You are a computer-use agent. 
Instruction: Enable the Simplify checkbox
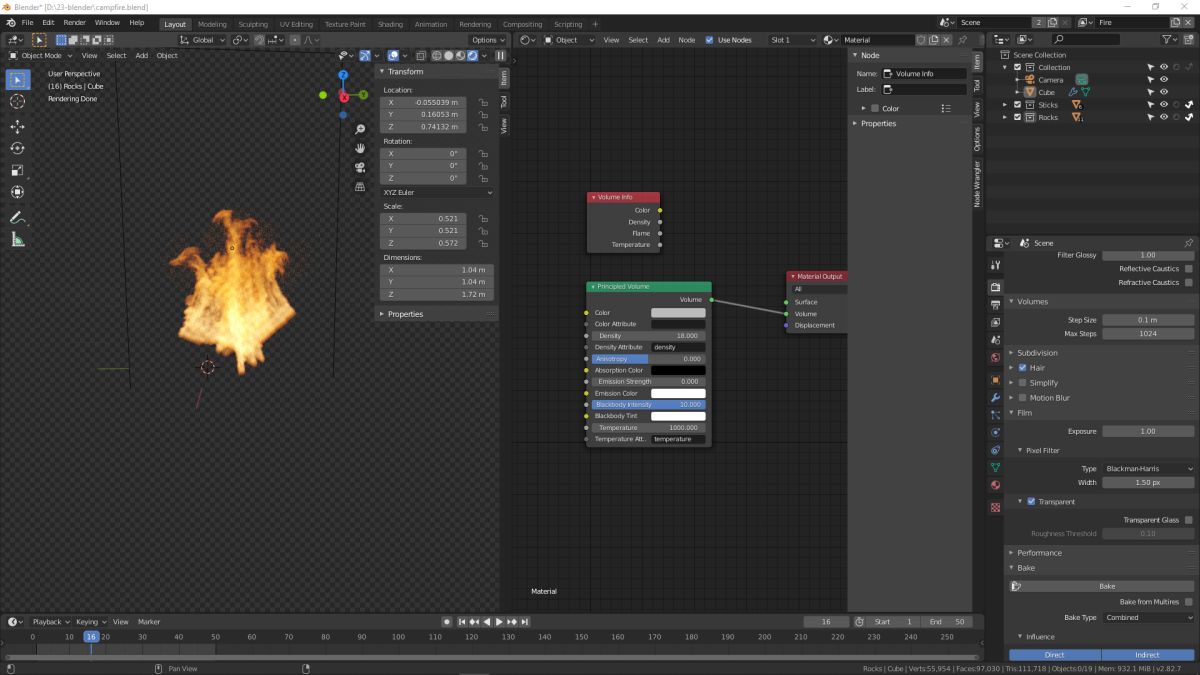1022,383
